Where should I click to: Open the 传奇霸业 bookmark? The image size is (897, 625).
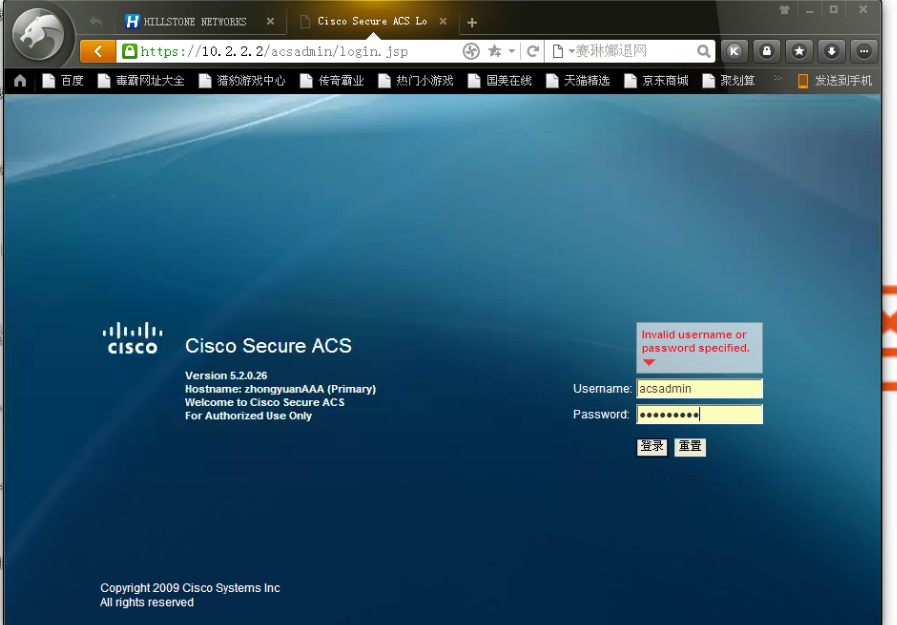(332, 81)
